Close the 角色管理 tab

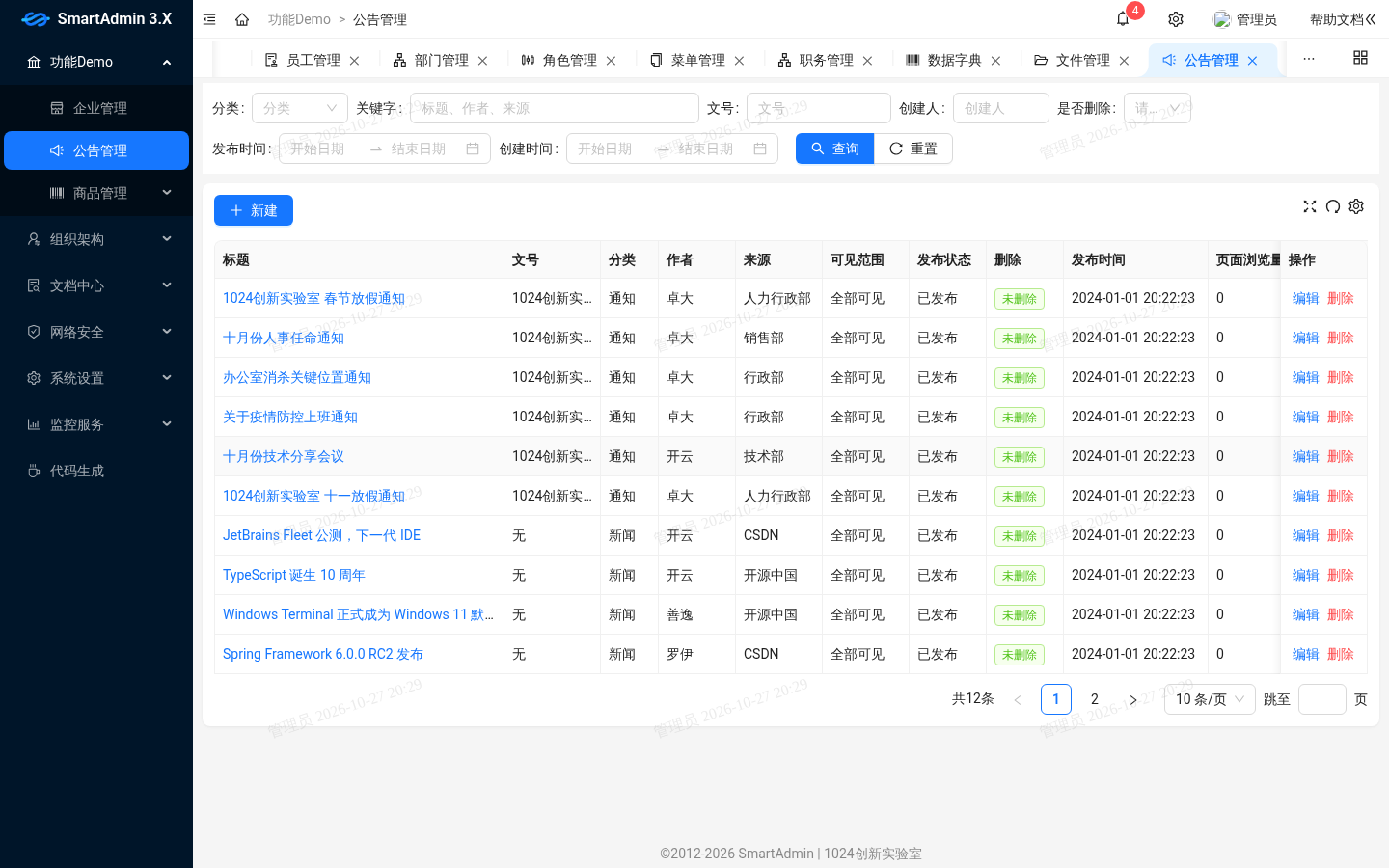[612, 61]
